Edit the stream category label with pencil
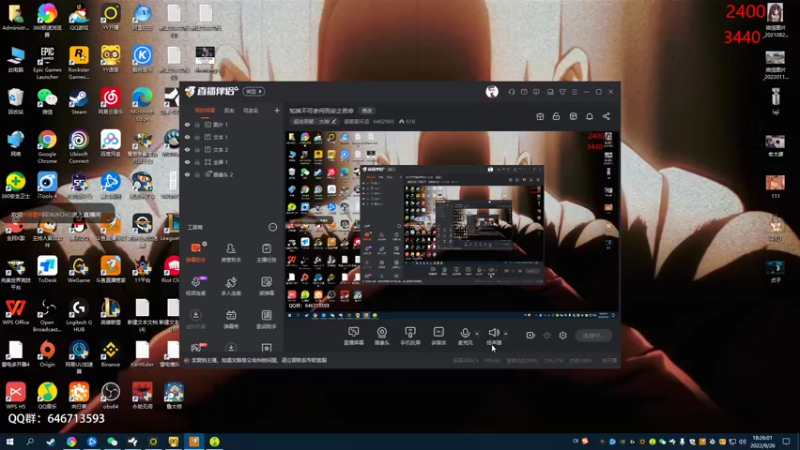Screen dimensions: 800x450 [314, 121]
